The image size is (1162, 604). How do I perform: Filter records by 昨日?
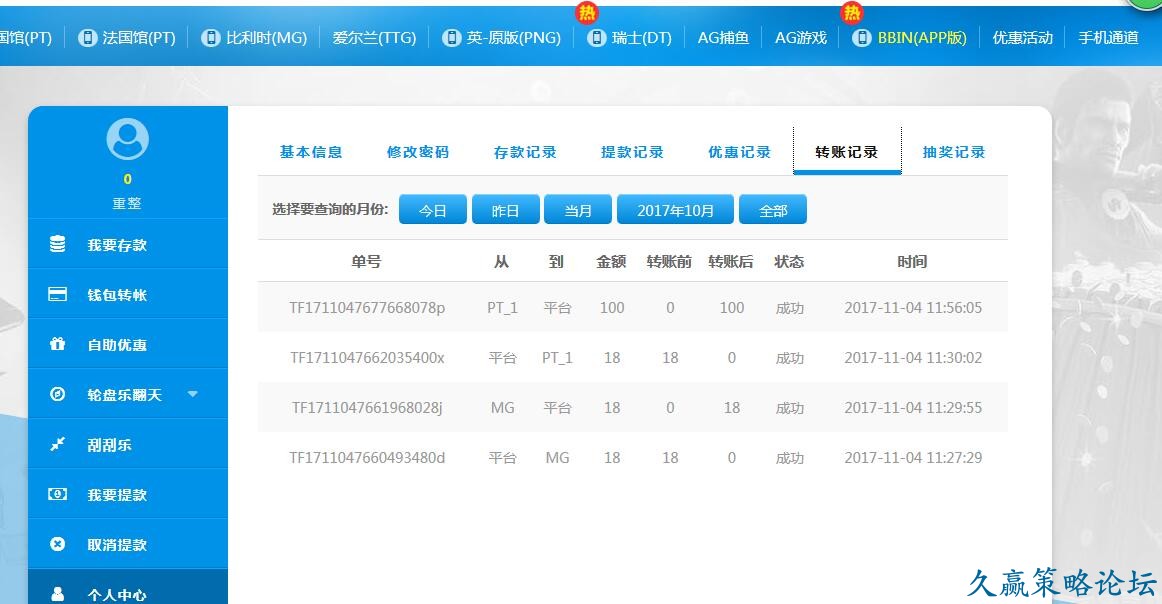[x=505, y=210]
